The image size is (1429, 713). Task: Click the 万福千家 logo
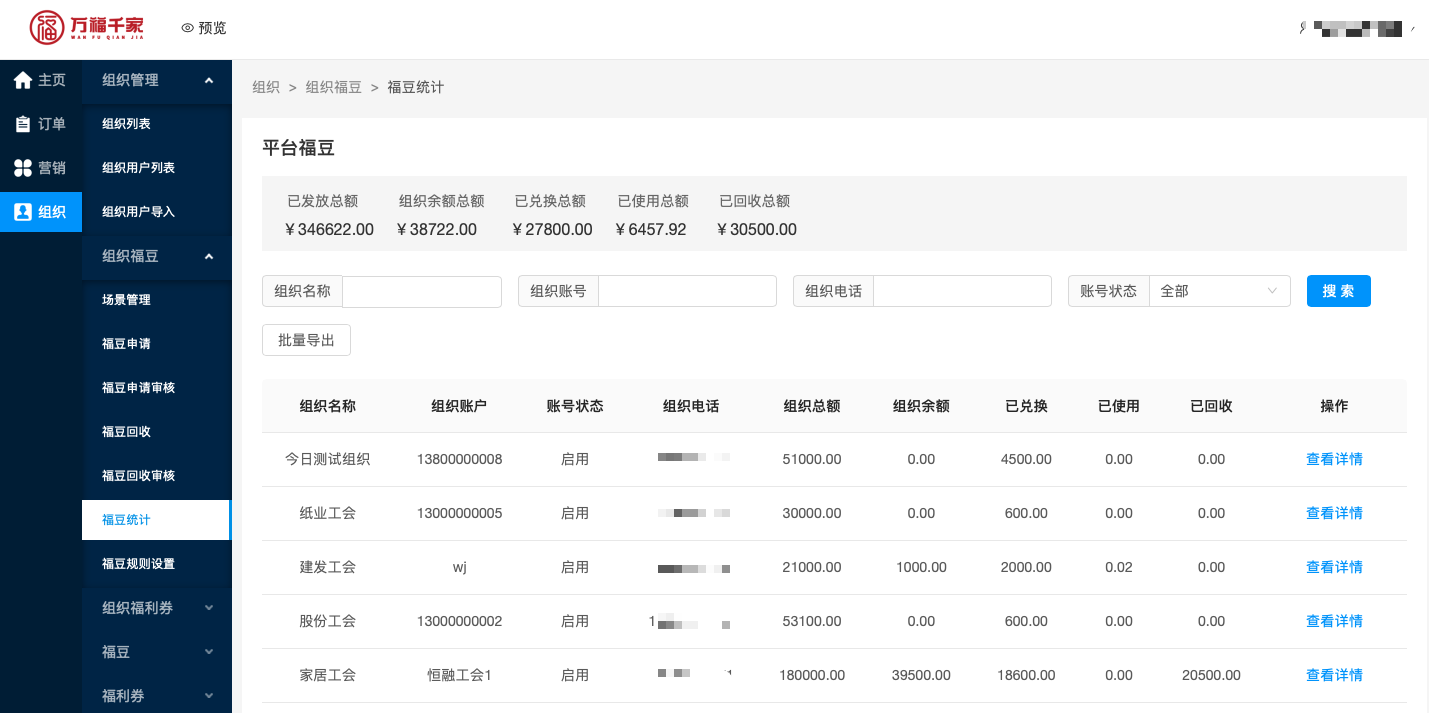(86, 28)
